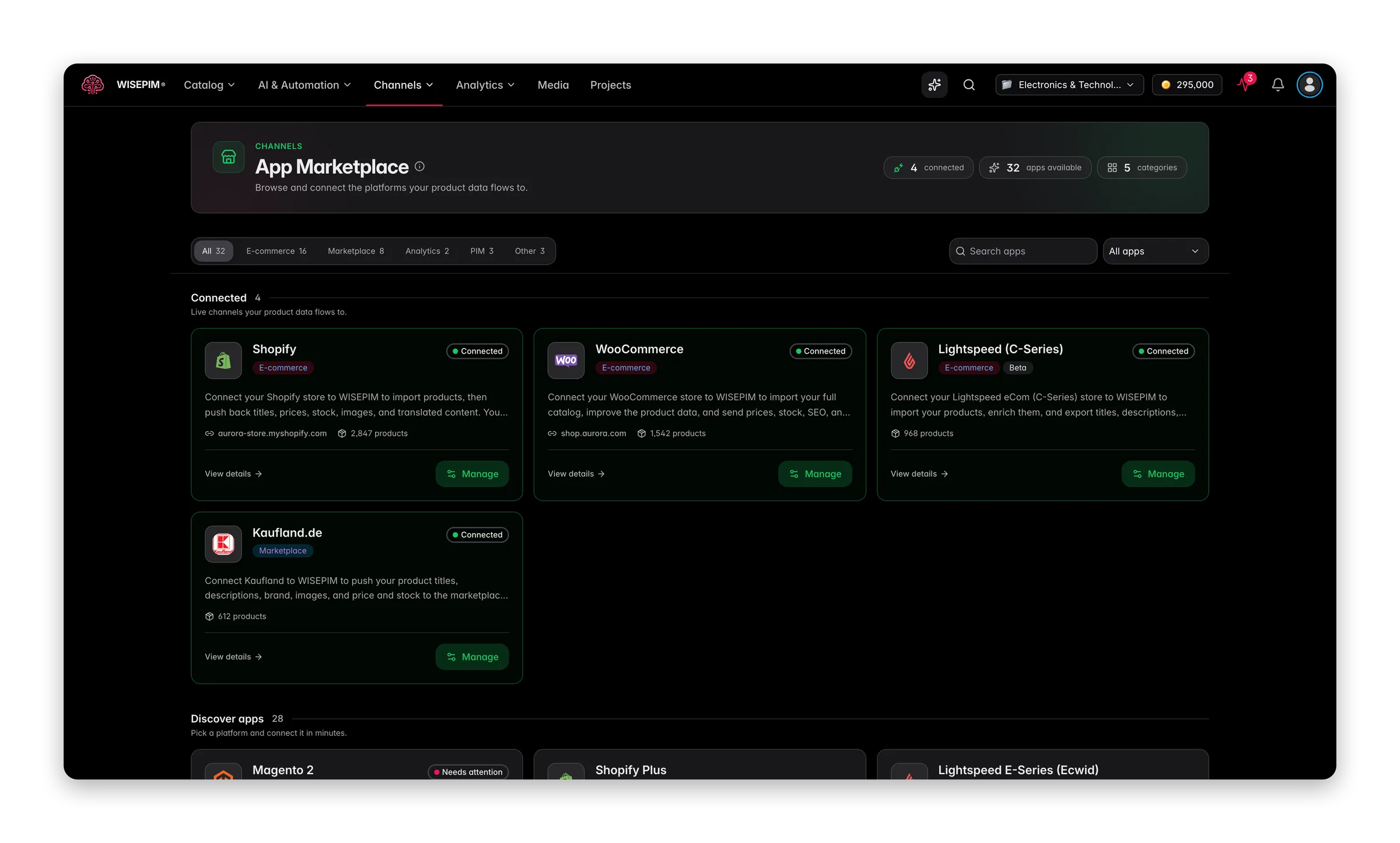Screen dimensions: 1400x843
Task: Expand the AI & Automation menu
Action: coord(304,85)
